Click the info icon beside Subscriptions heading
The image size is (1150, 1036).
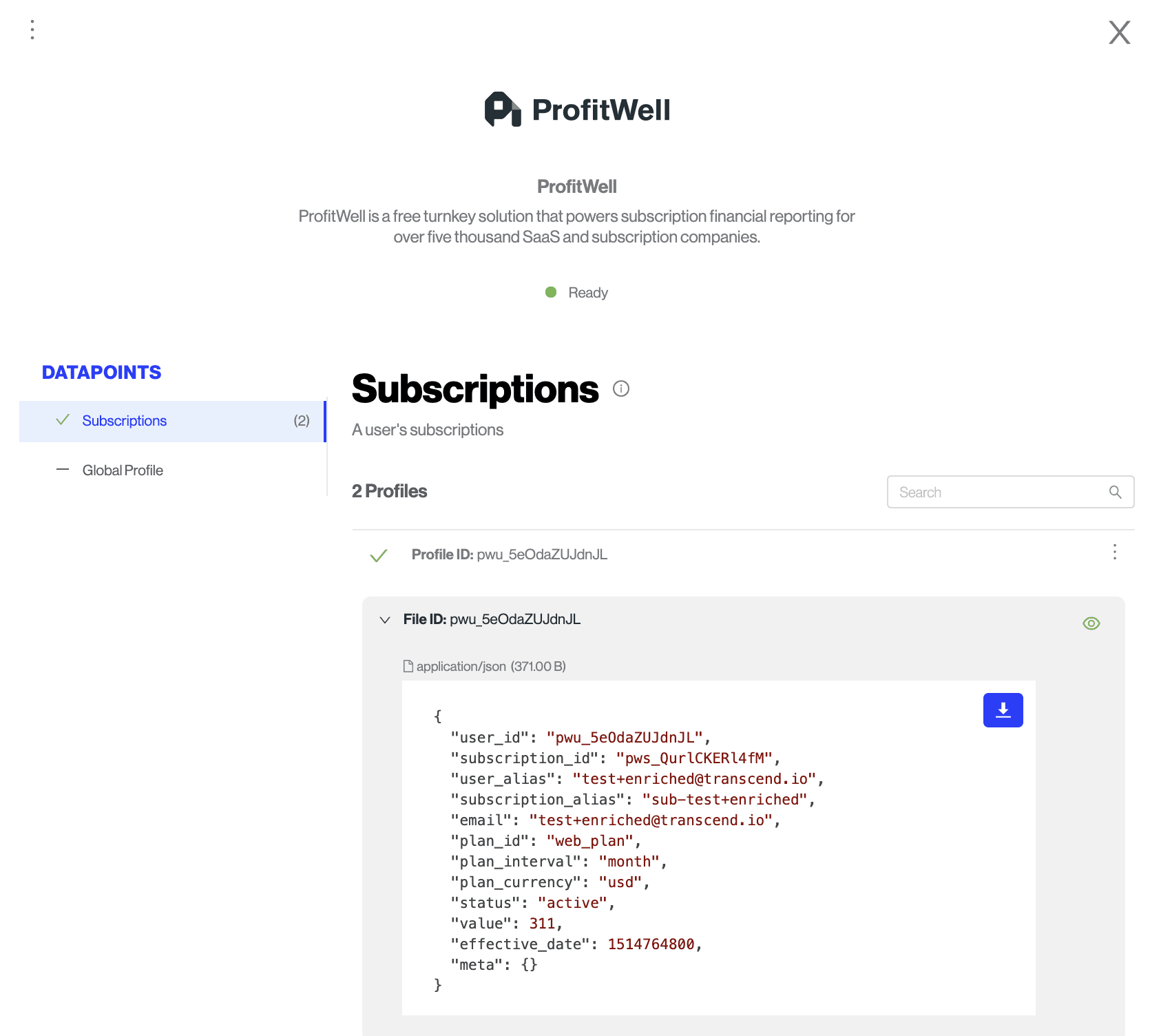(x=621, y=389)
